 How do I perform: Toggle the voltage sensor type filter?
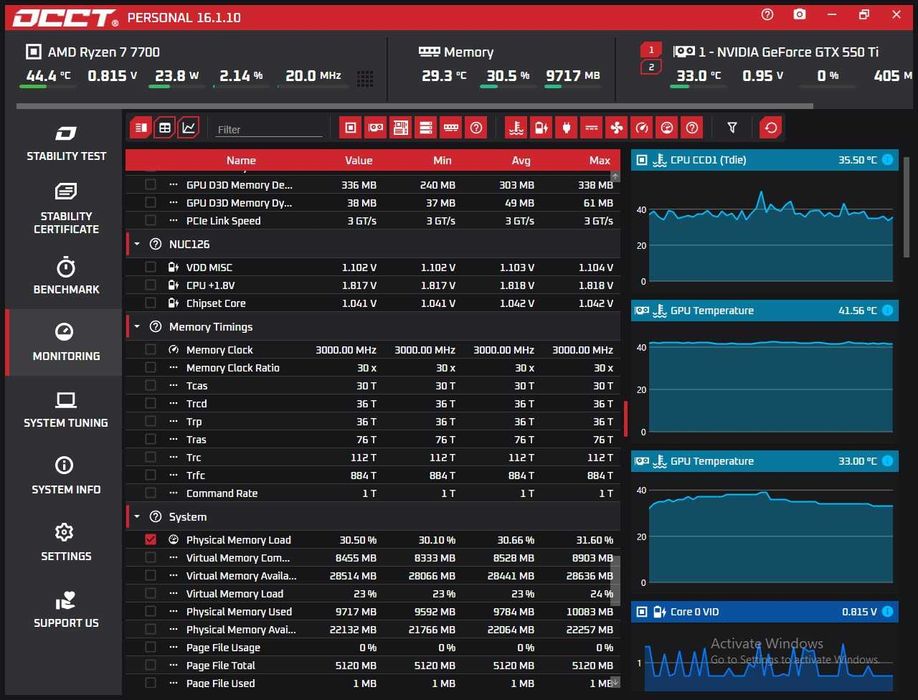541,128
